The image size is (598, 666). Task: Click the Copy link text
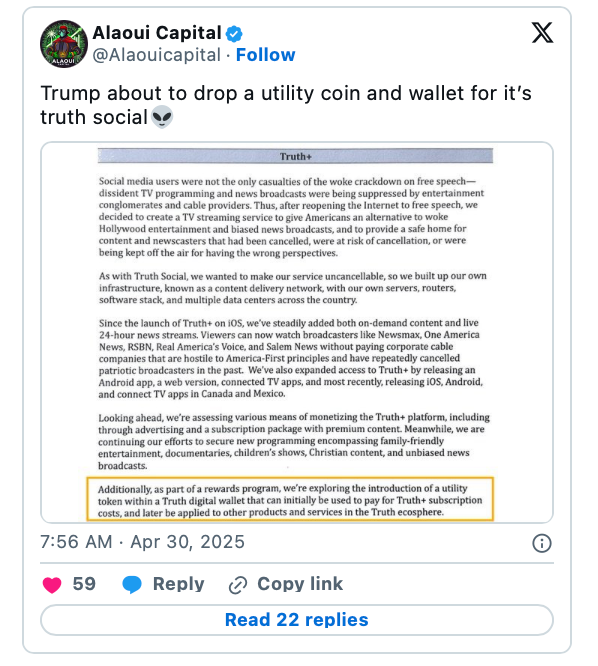coord(300,584)
